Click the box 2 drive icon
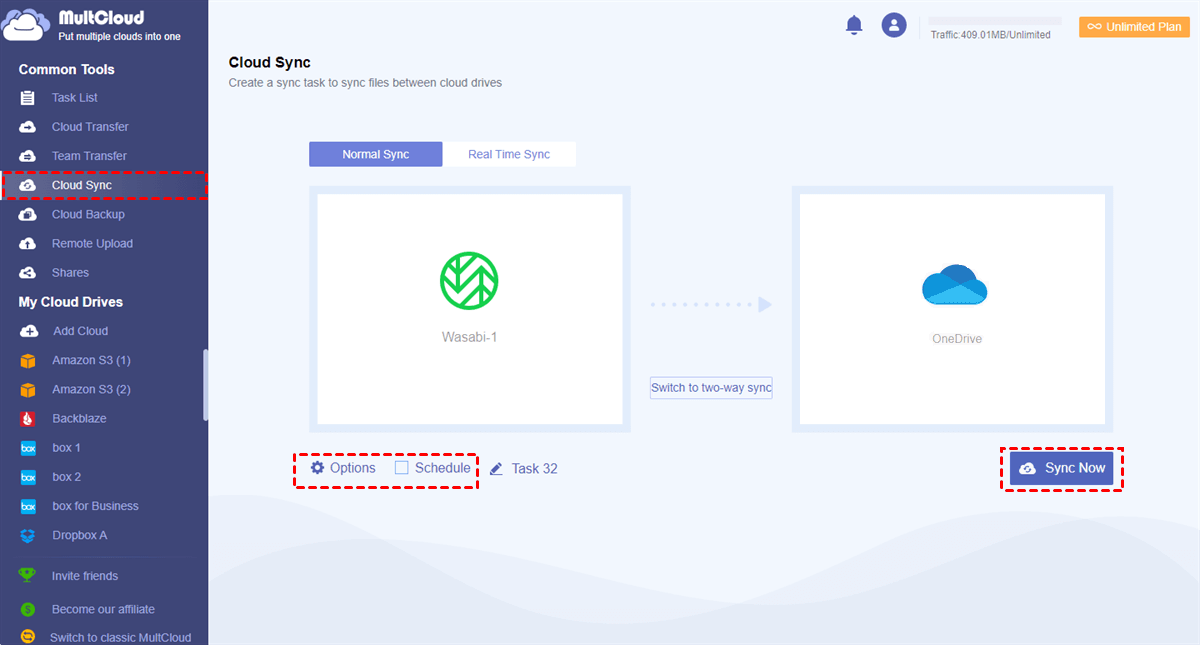 [28, 477]
